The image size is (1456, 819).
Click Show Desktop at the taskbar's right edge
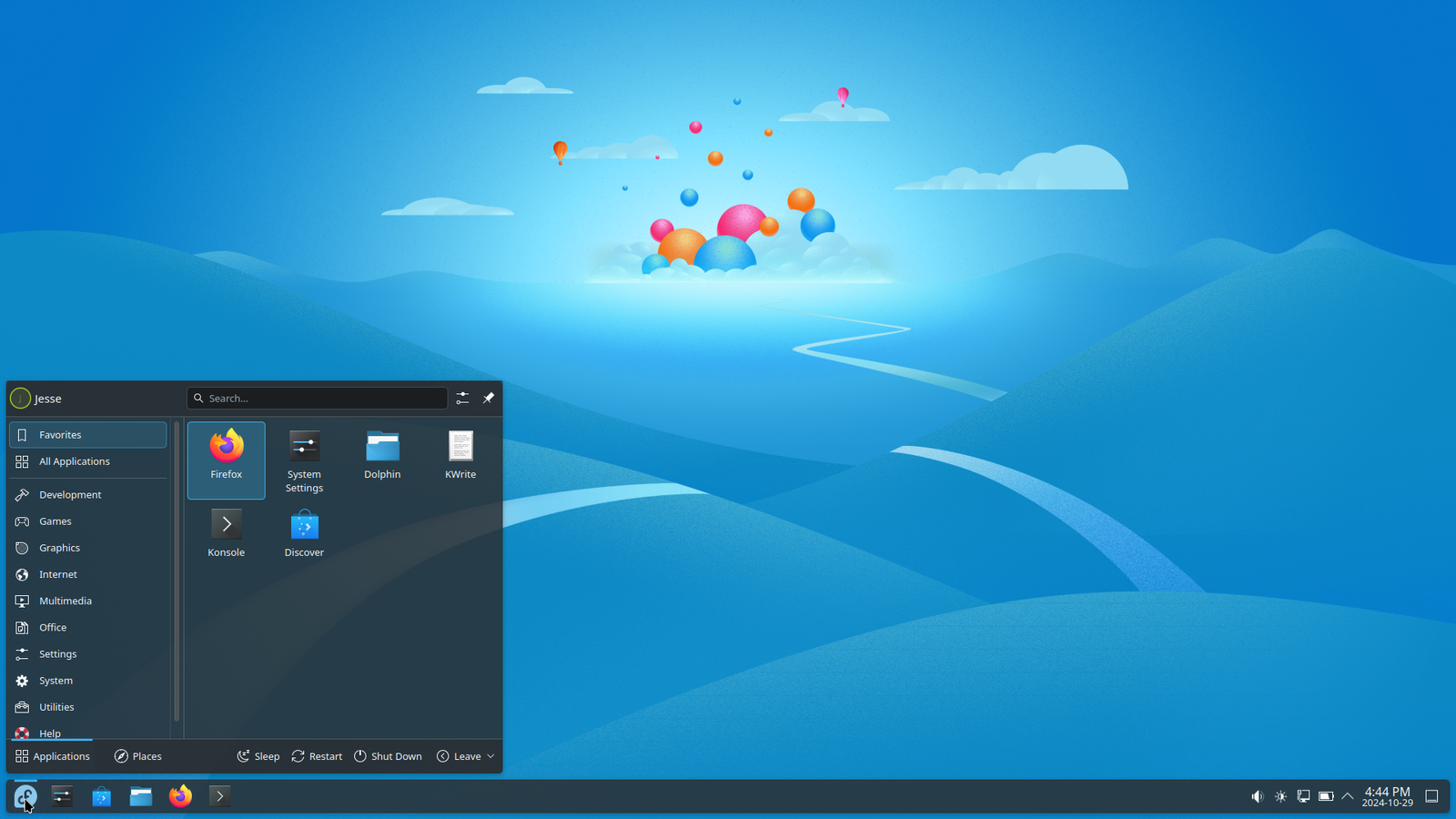point(1433,795)
